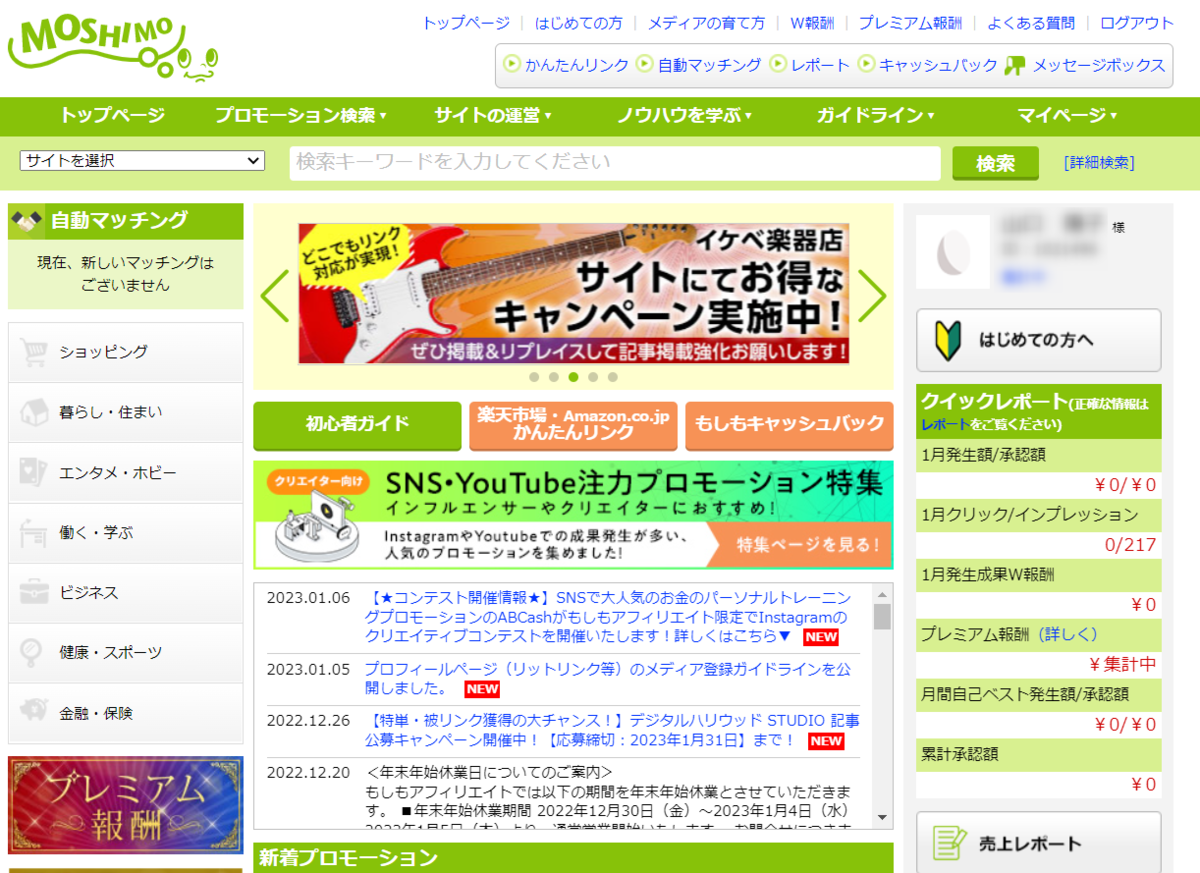1200x873 pixels.
Task: Open the イケベ楽器店 campaign banner
Action: [573, 293]
